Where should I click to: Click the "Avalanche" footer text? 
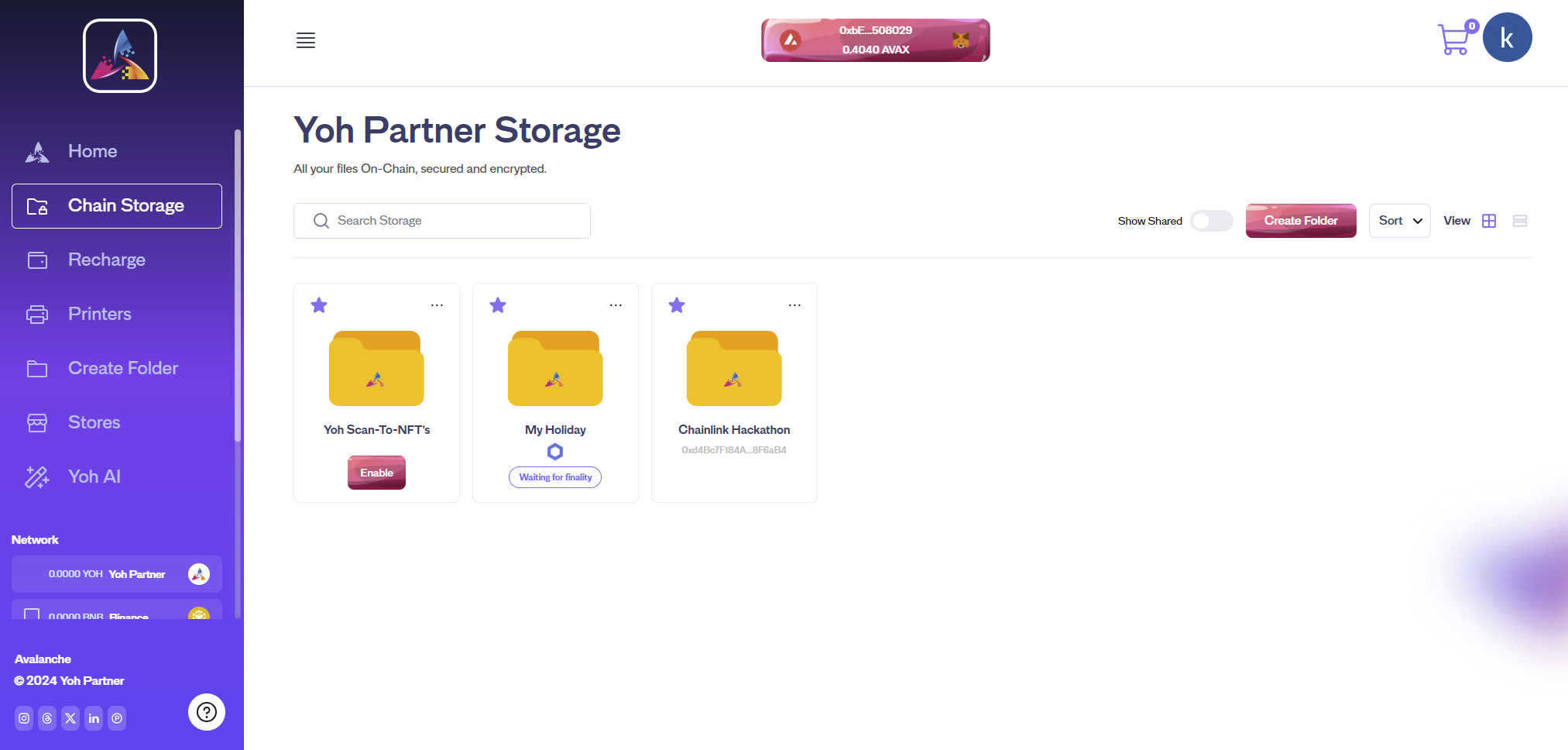(x=43, y=659)
